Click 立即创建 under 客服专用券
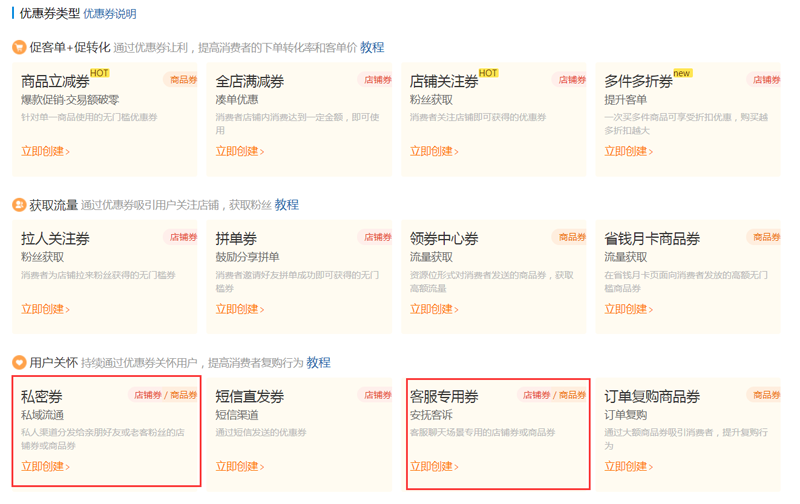 434,467
